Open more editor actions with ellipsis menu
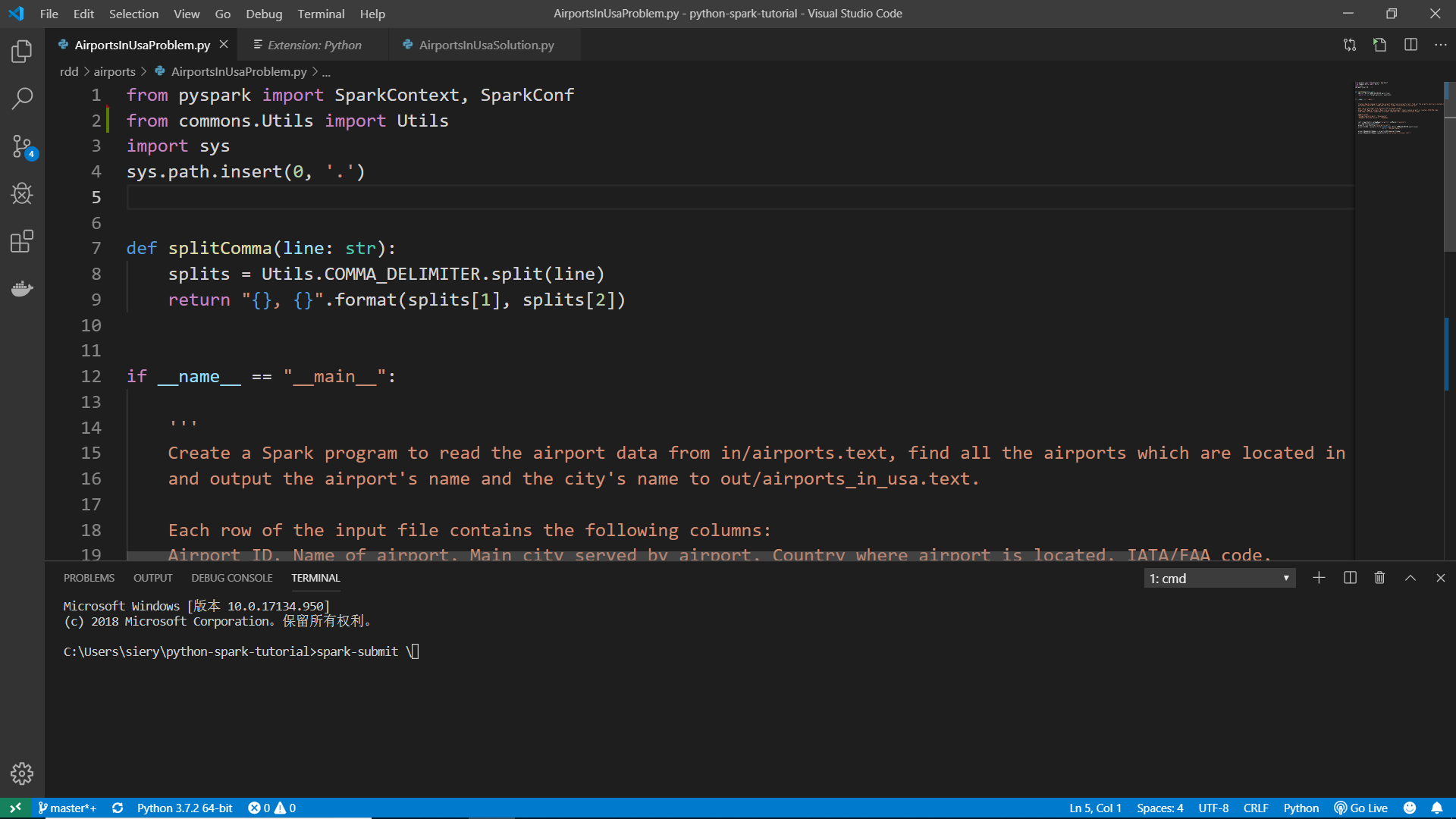The width and height of the screenshot is (1456, 819). 1440,45
